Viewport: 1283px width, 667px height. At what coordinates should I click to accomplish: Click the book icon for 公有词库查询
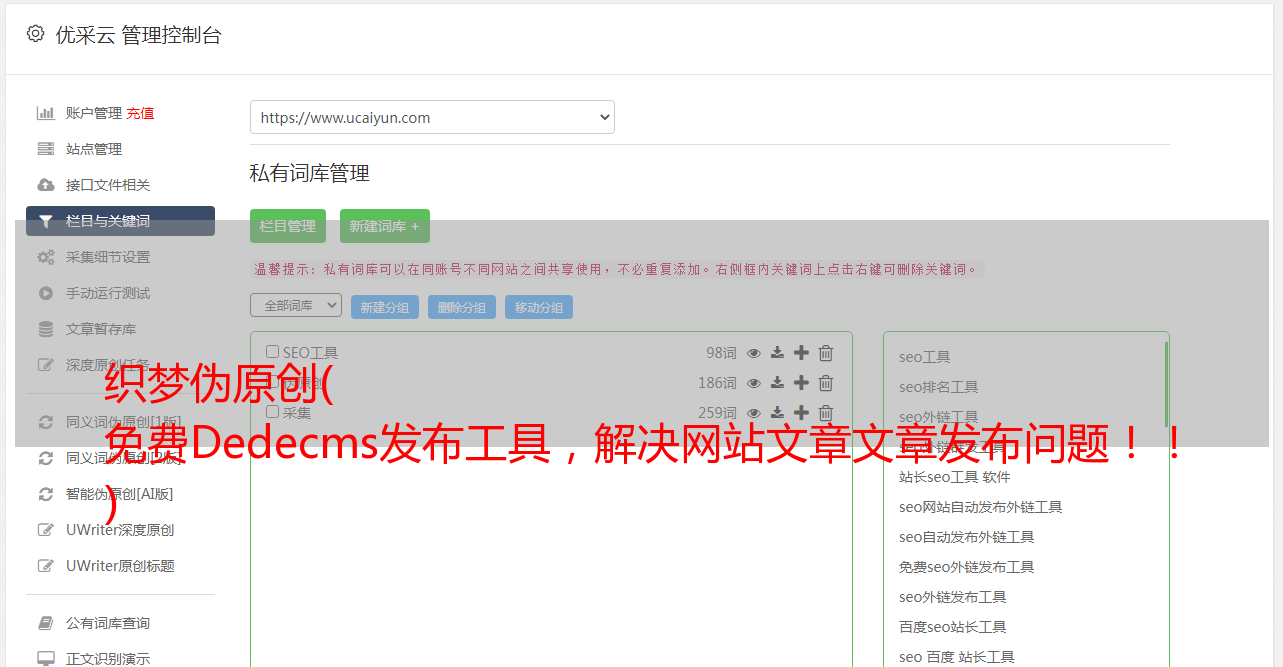click(46, 623)
